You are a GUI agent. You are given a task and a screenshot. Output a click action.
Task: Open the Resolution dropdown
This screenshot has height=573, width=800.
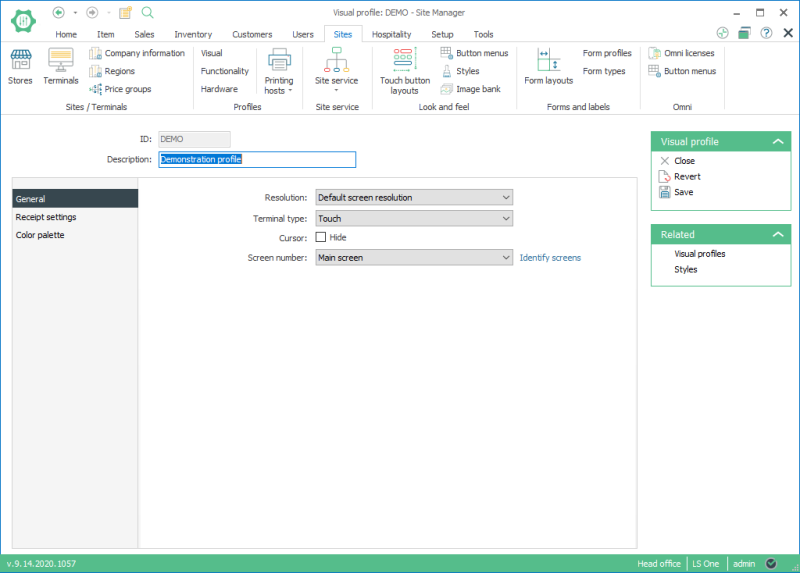tap(414, 197)
